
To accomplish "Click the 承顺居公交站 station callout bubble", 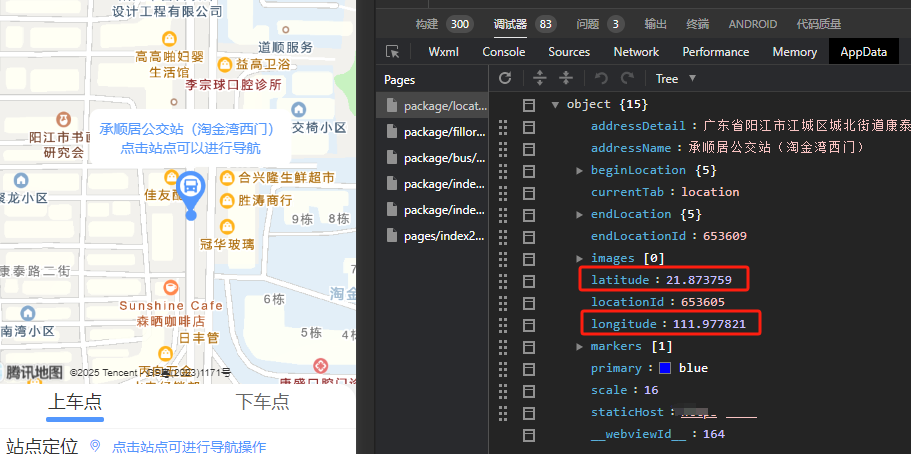I will pyautogui.click(x=191, y=138).
